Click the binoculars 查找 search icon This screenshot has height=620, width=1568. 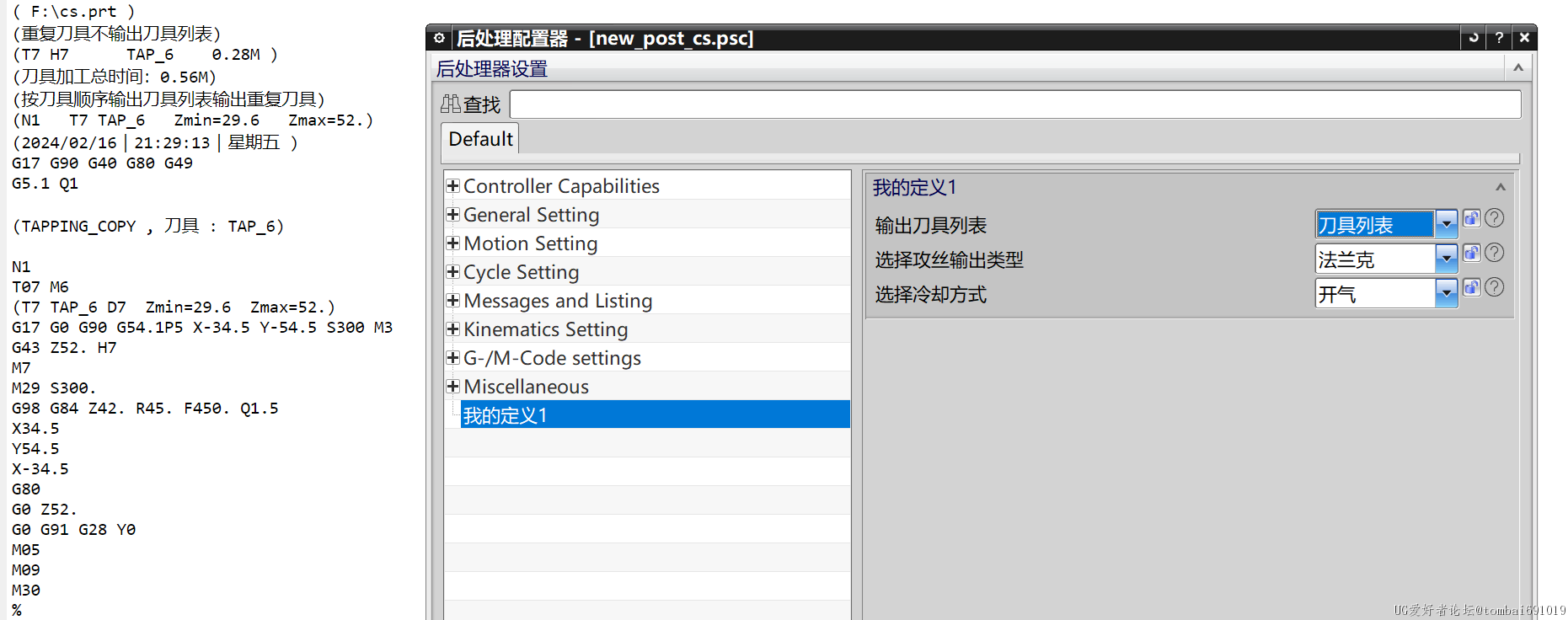[x=451, y=104]
